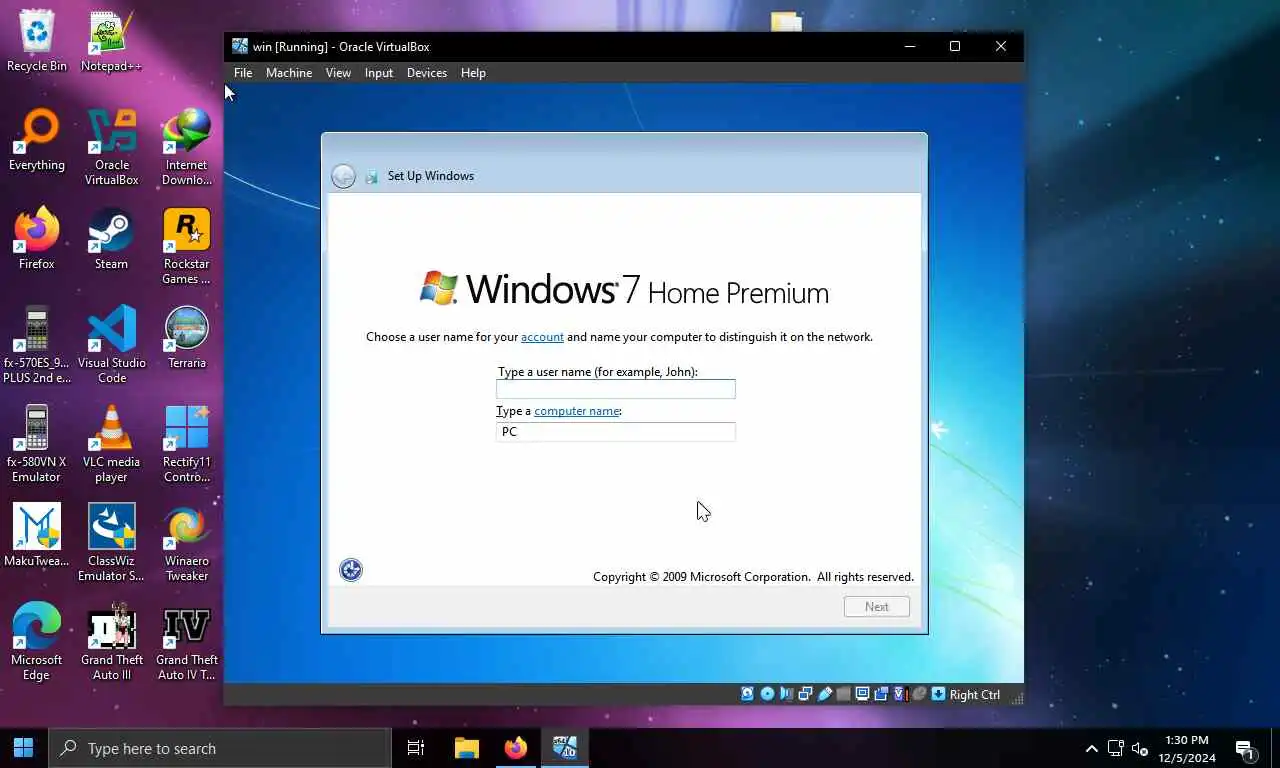Click the Windows Start button on host taskbar
Viewport: 1280px width, 768px height.
[24, 748]
